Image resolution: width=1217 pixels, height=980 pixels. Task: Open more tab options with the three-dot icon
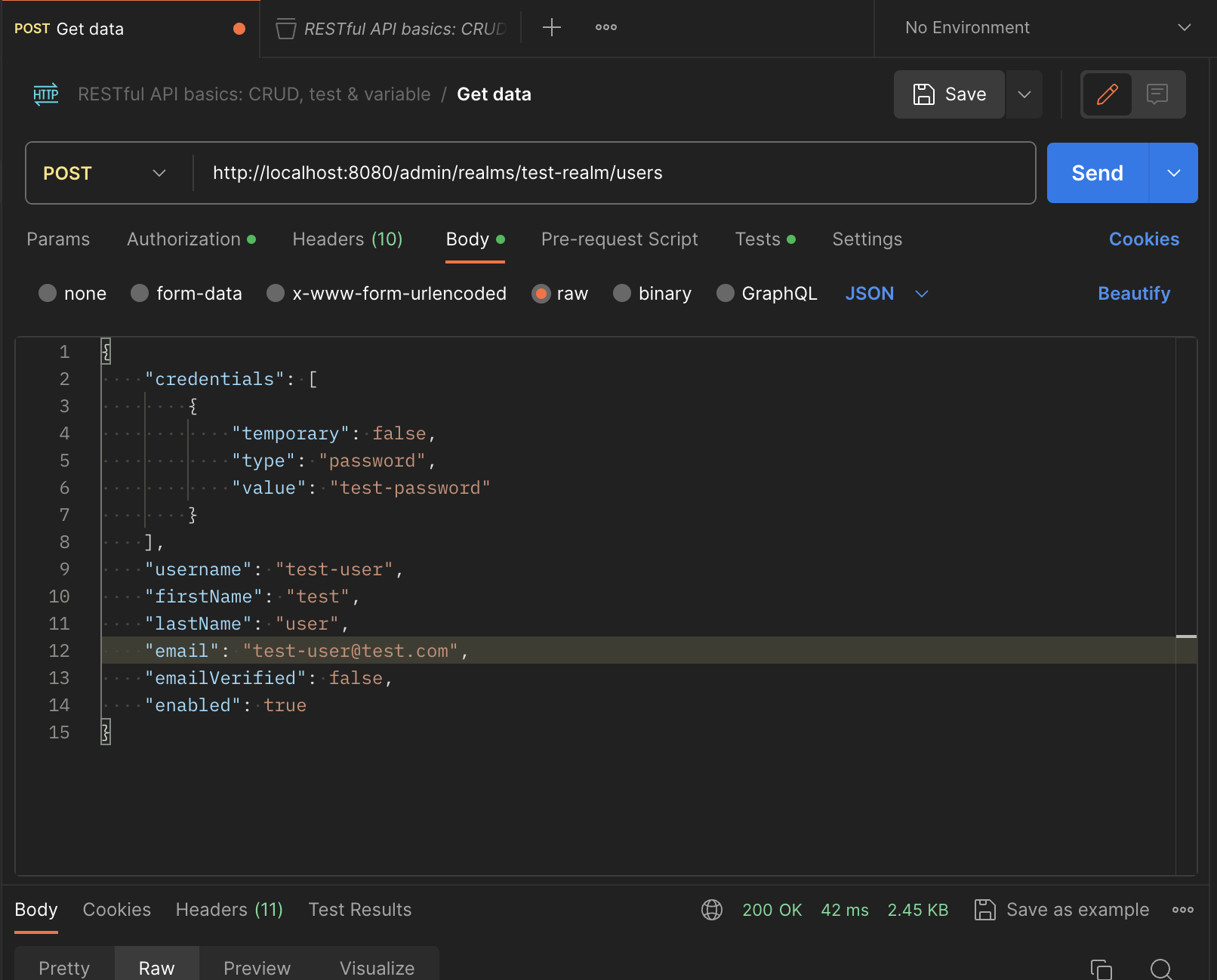(605, 27)
